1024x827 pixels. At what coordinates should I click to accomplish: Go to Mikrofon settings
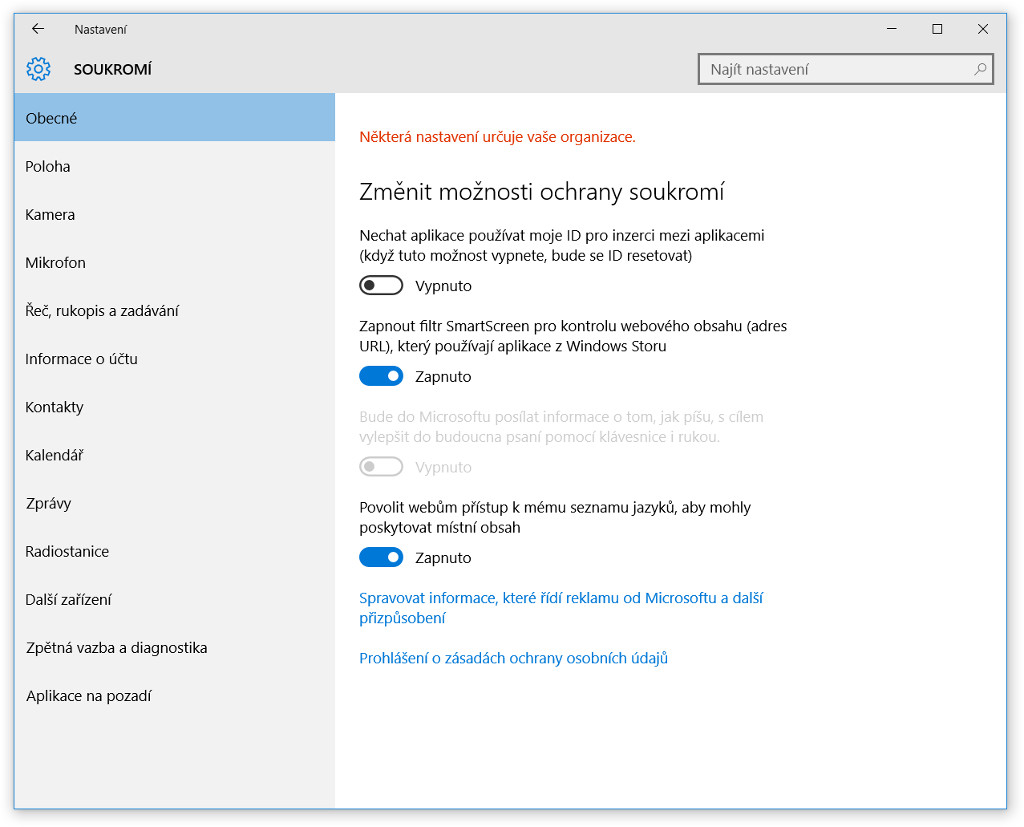pos(56,263)
